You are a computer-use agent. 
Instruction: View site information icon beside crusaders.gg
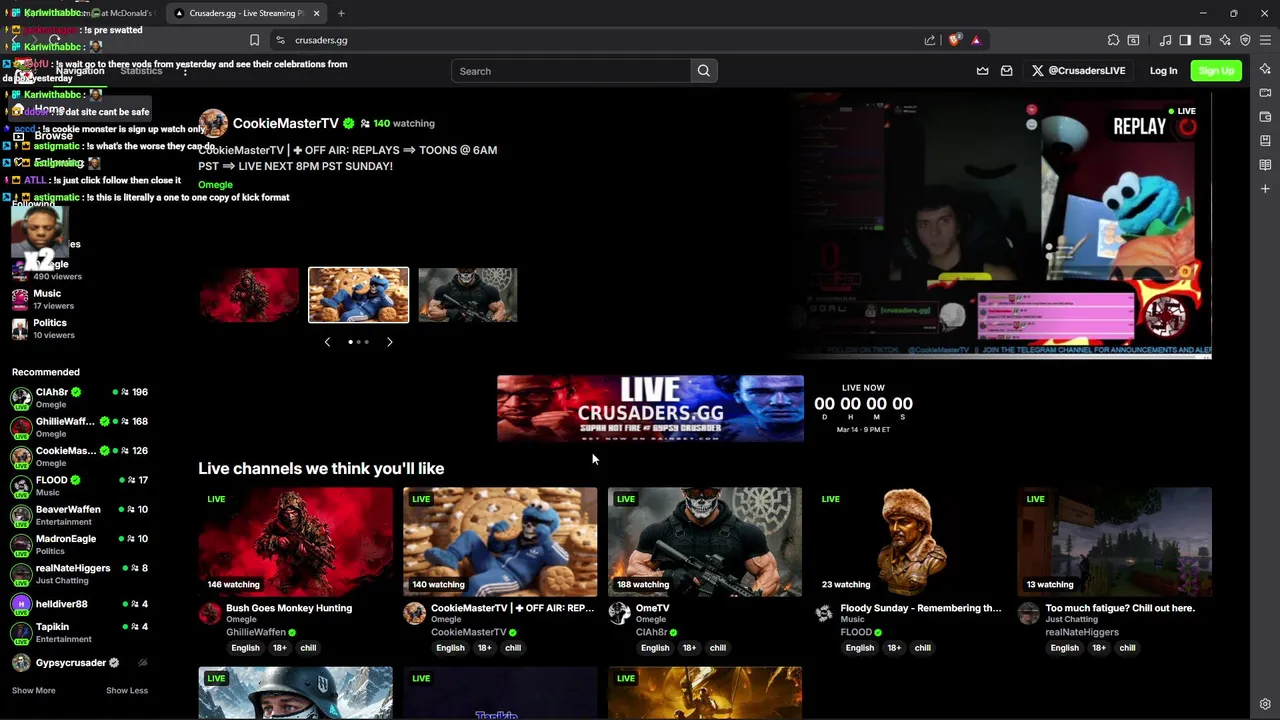281,40
